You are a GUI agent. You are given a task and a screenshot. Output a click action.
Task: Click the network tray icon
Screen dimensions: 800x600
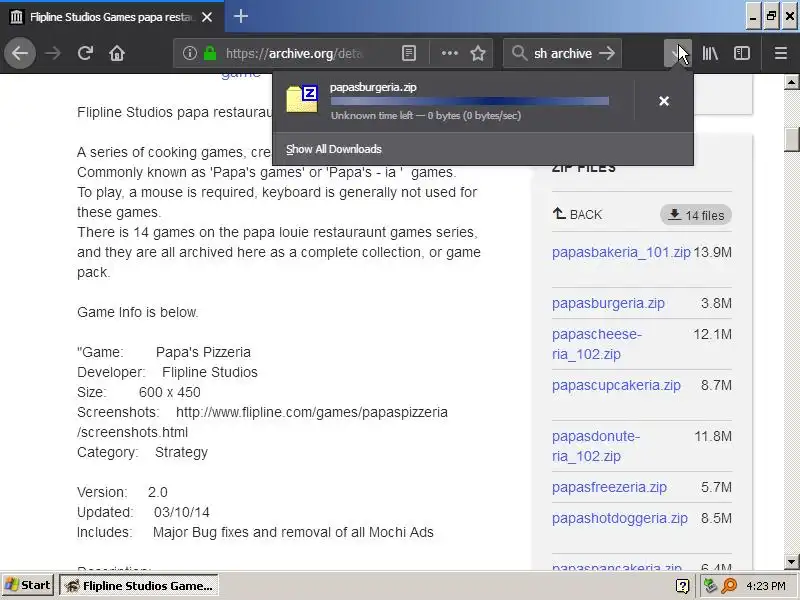[x=710, y=586]
